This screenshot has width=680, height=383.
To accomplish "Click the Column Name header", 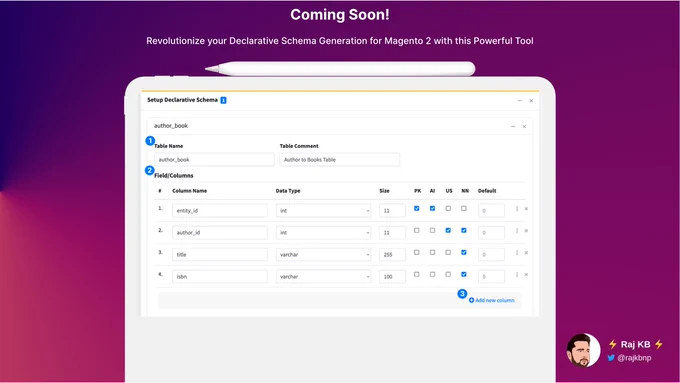I will 190,191.
